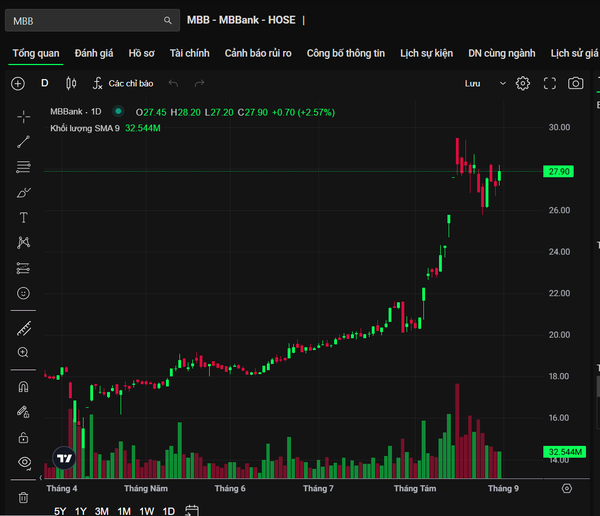The image size is (600, 516).
Task: Select the text annotation tool
Action: pyautogui.click(x=23, y=217)
